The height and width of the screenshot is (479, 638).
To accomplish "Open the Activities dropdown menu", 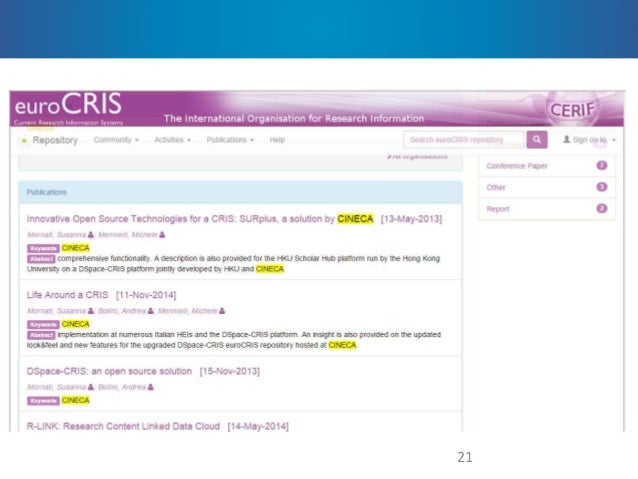I will pos(173,140).
